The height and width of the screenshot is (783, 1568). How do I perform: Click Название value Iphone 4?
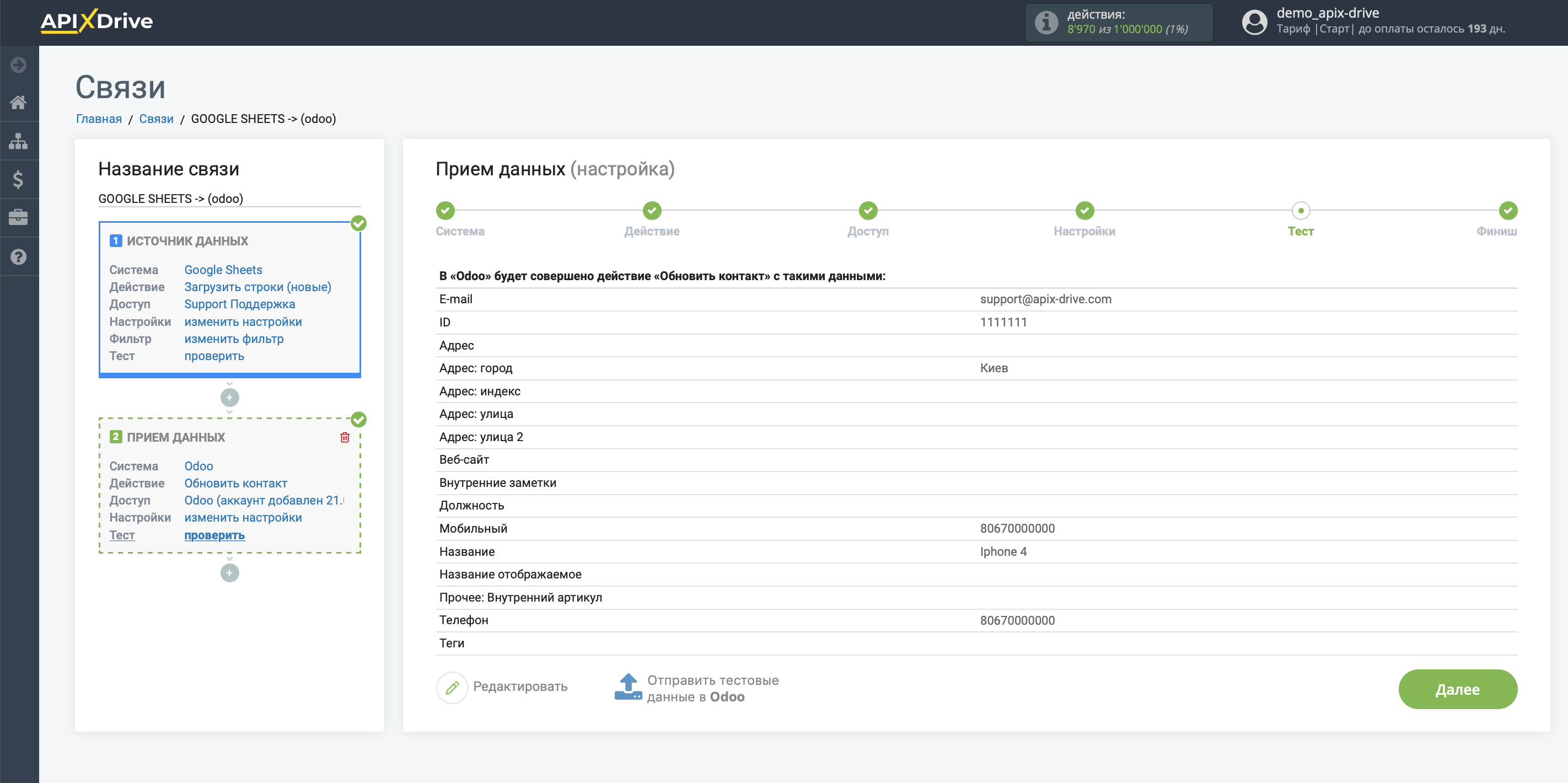[x=1003, y=551]
